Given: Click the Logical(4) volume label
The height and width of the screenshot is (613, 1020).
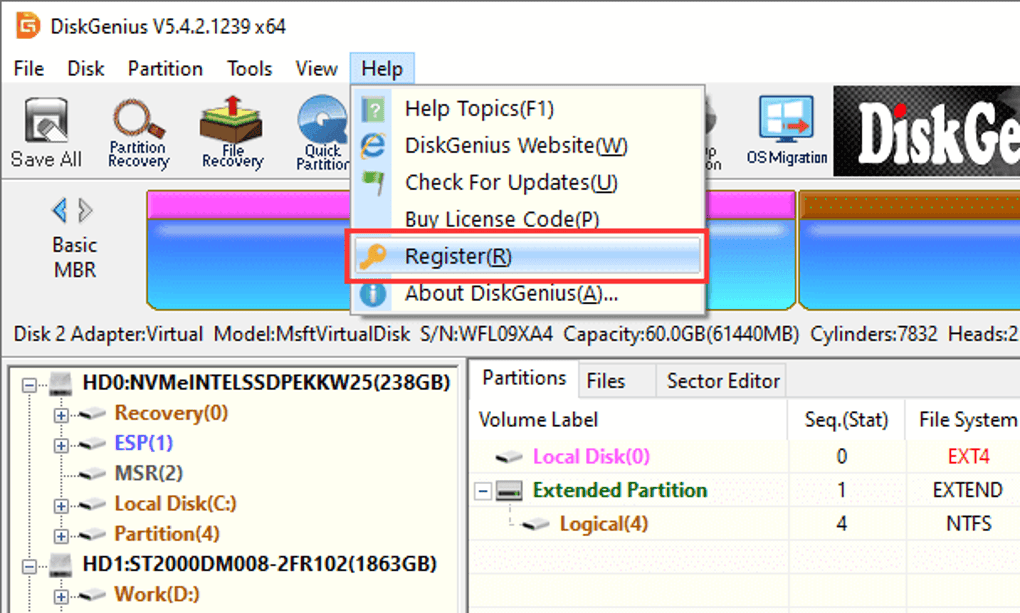Looking at the screenshot, I should [x=604, y=524].
